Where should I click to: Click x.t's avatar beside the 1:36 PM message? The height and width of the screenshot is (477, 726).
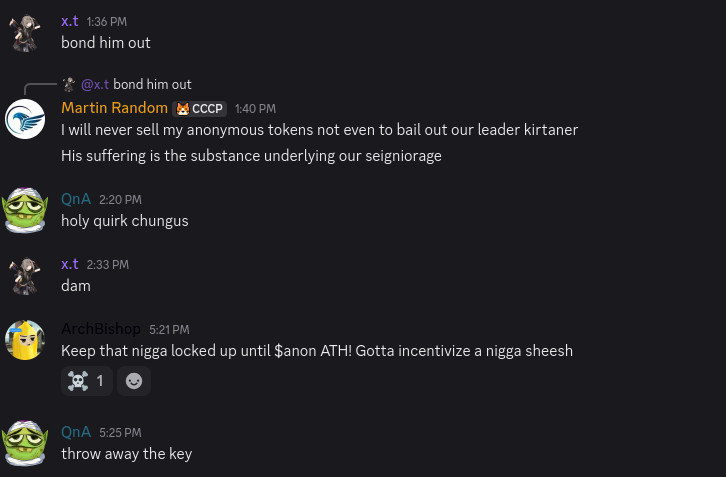click(x=25, y=32)
